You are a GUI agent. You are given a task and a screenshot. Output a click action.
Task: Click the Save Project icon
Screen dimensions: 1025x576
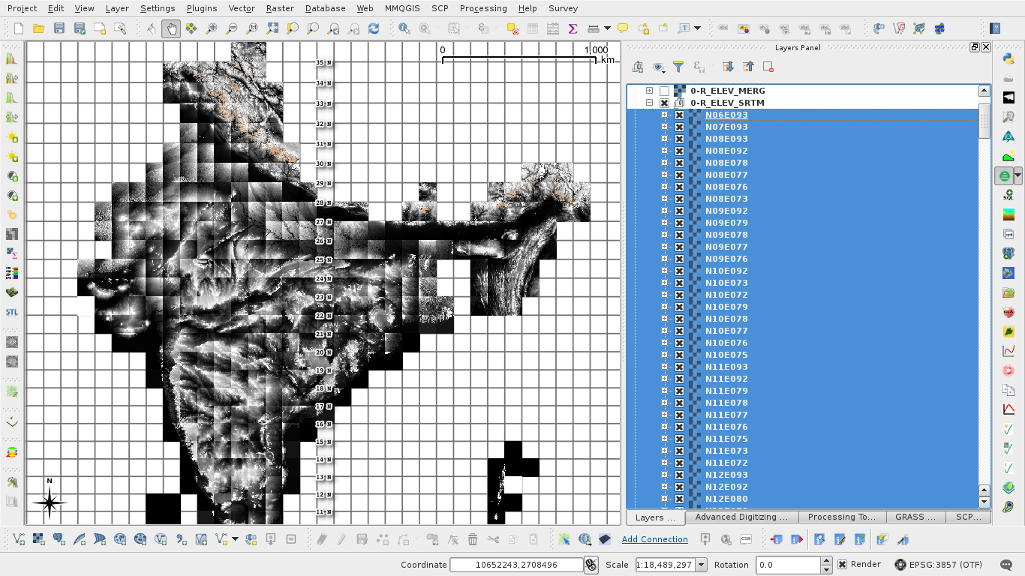[x=60, y=28]
